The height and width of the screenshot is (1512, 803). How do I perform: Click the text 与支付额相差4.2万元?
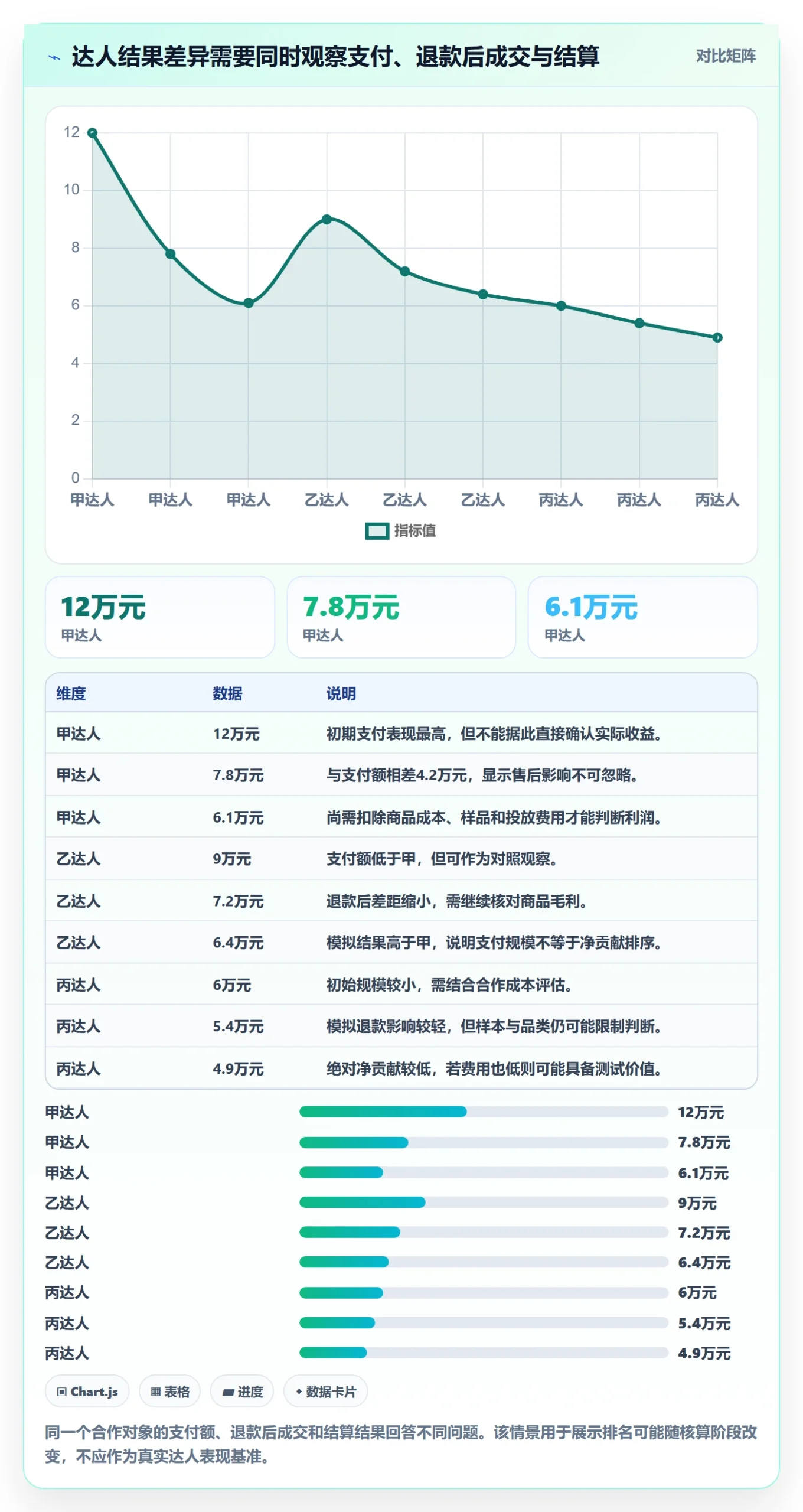click(396, 775)
